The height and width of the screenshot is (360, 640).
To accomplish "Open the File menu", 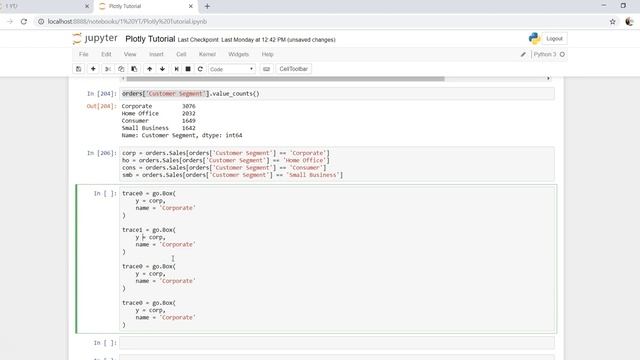I will pos(84,54).
